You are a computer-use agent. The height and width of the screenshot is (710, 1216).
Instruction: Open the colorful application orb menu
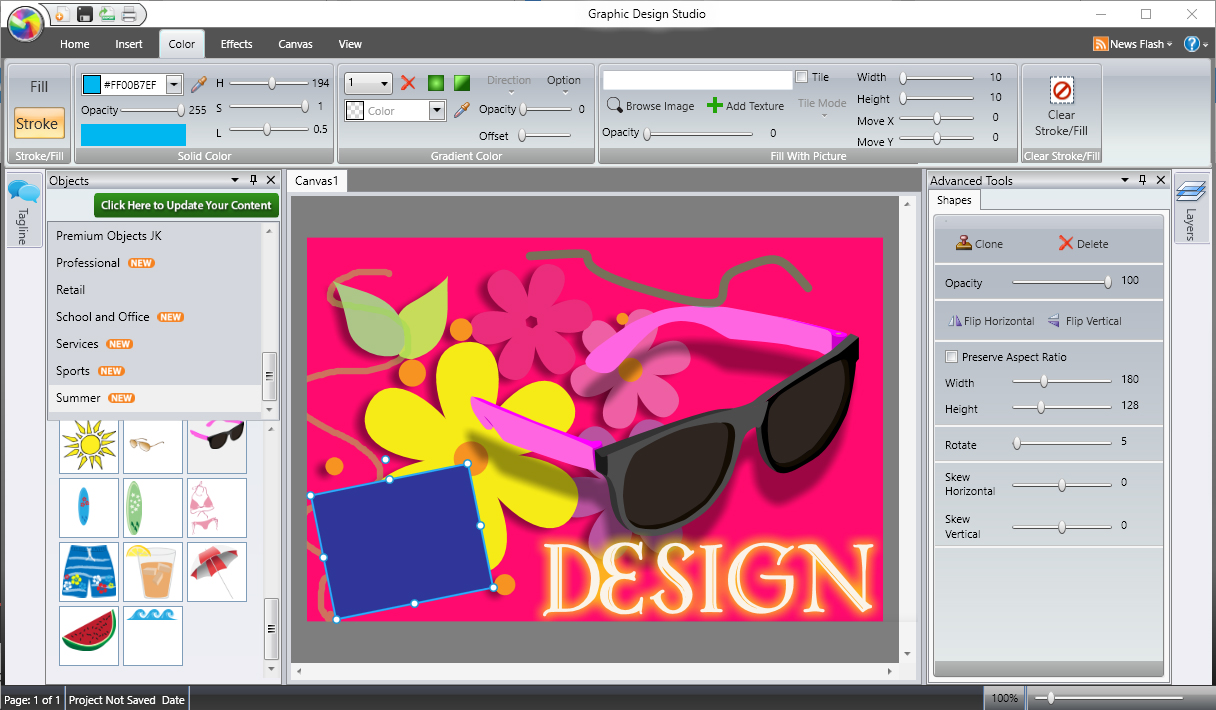(x=25, y=23)
